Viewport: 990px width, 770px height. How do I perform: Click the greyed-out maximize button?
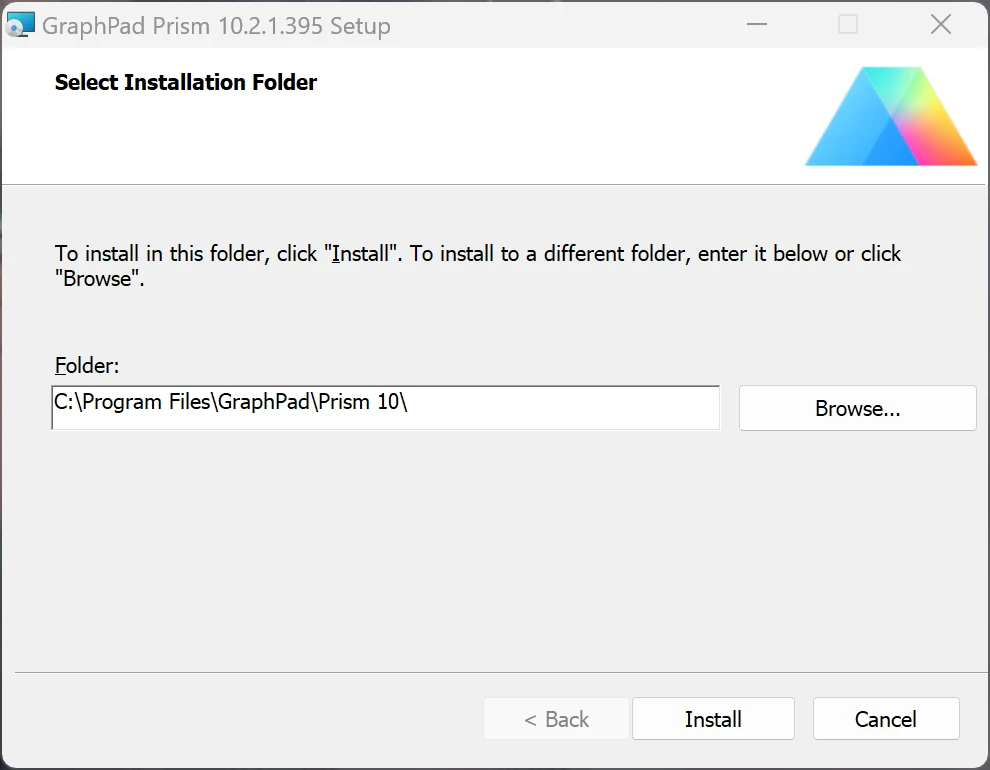848,25
